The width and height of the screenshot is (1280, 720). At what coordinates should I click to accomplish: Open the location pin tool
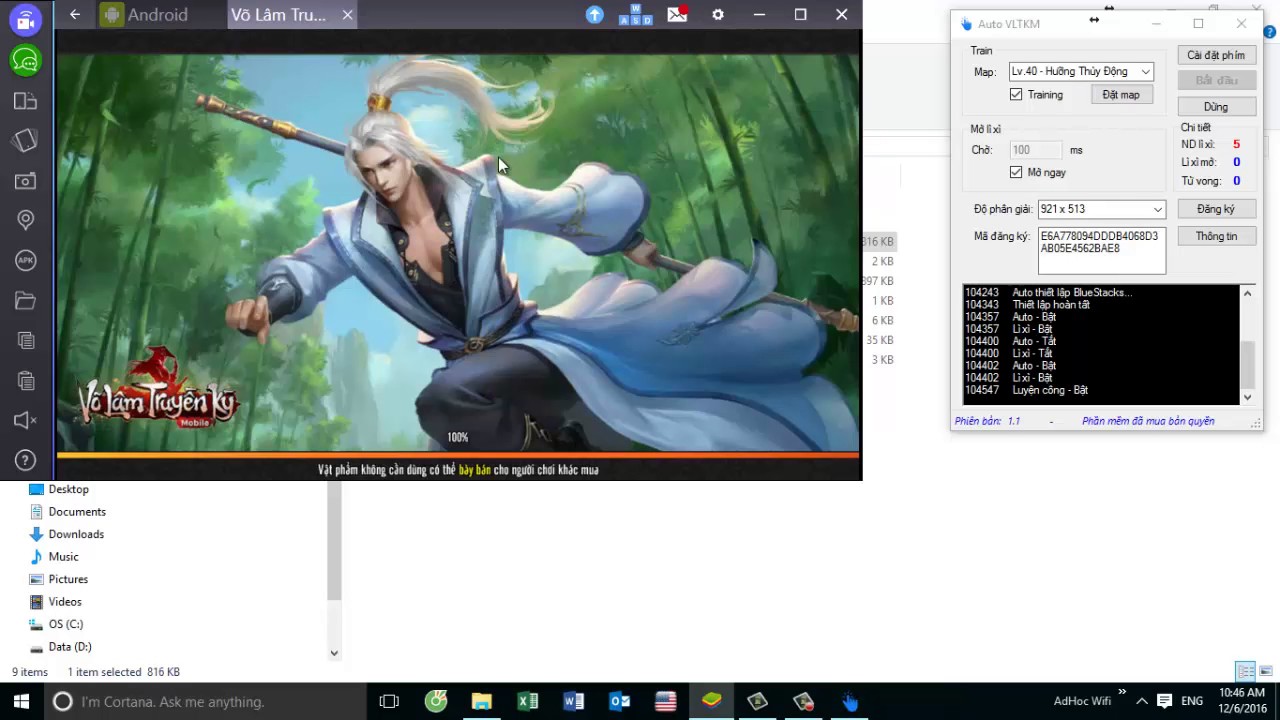(x=25, y=220)
